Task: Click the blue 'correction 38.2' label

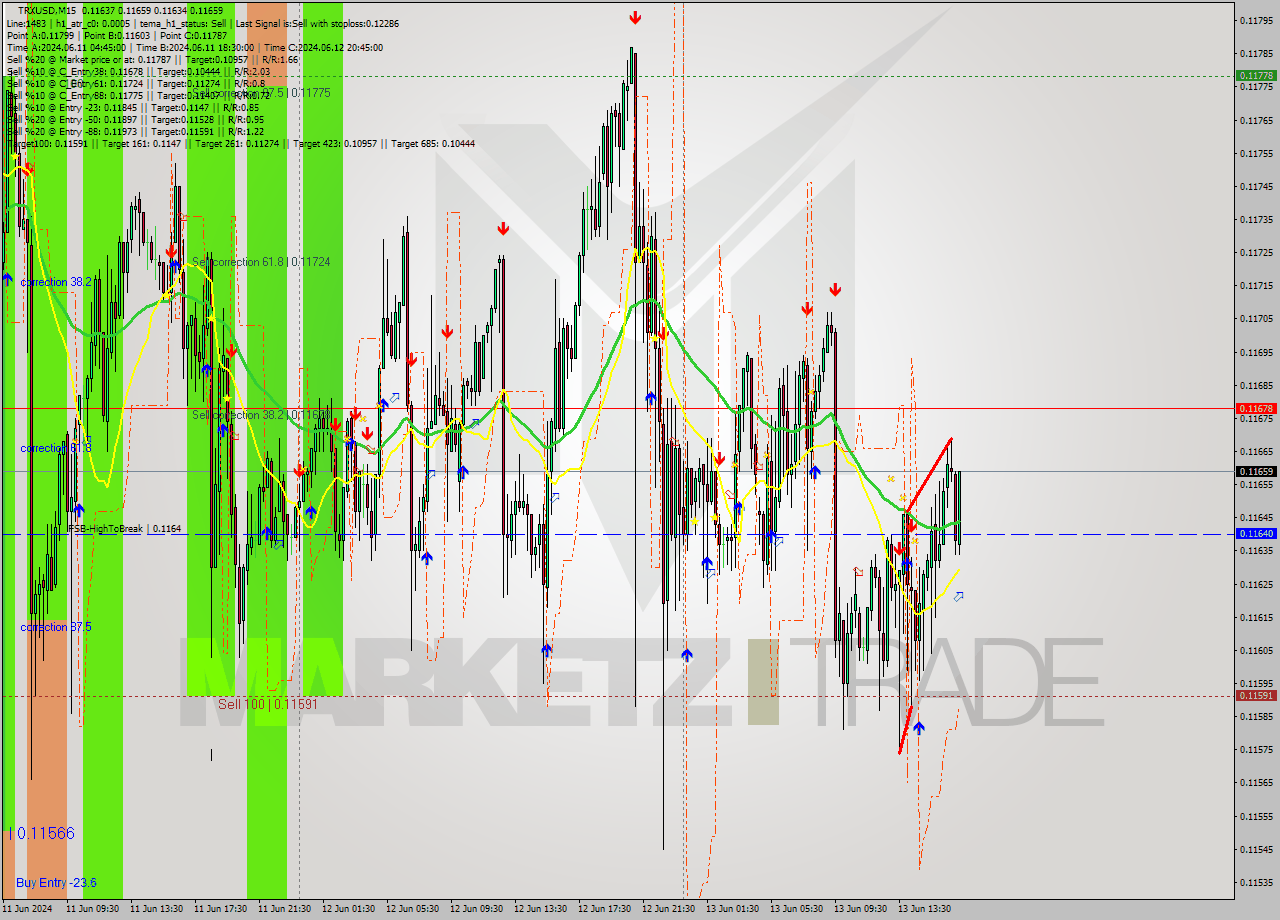Action: click(x=56, y=282)
